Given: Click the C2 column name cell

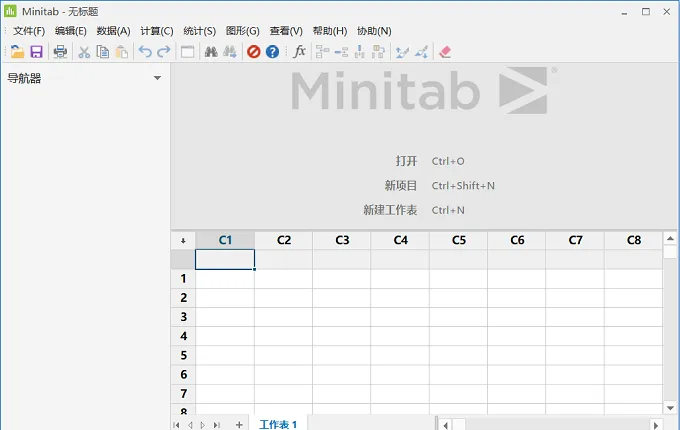Looking at the screenshot, I should click(x=283, y=259).
